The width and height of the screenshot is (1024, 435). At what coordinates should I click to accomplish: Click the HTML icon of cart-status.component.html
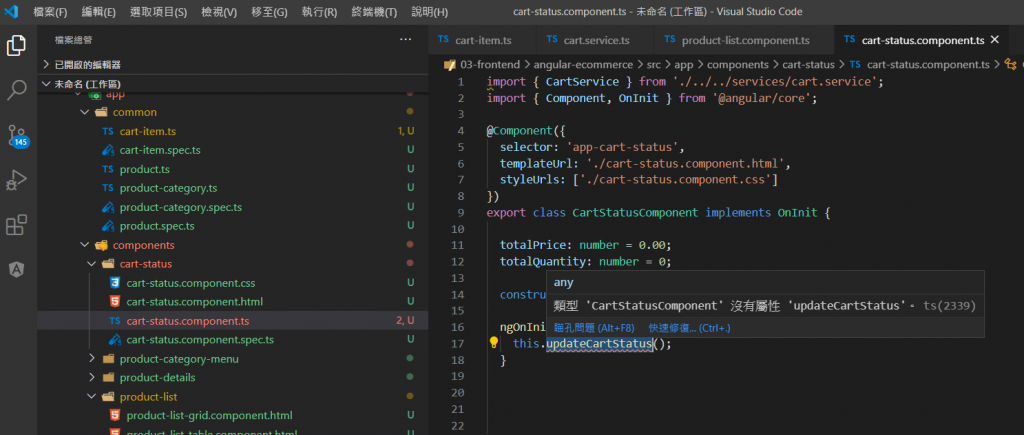115,302
